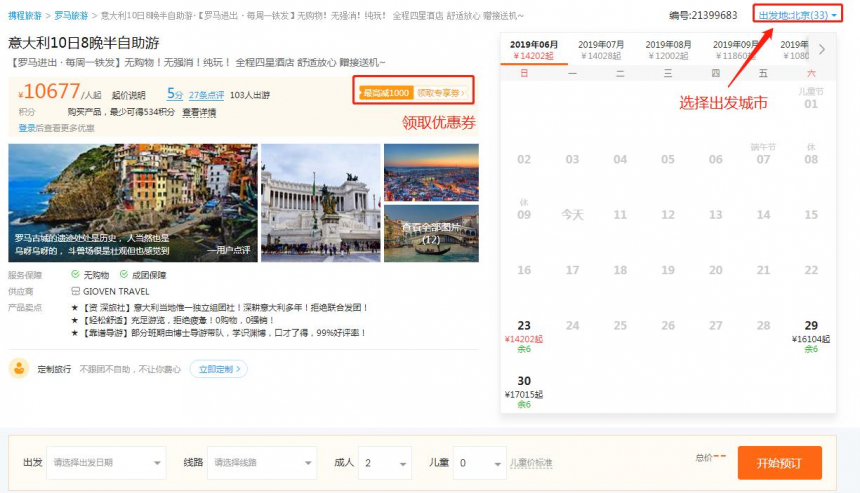
Task: Open the 请选择出发日期 departure date dropdown
Action: 106,463
